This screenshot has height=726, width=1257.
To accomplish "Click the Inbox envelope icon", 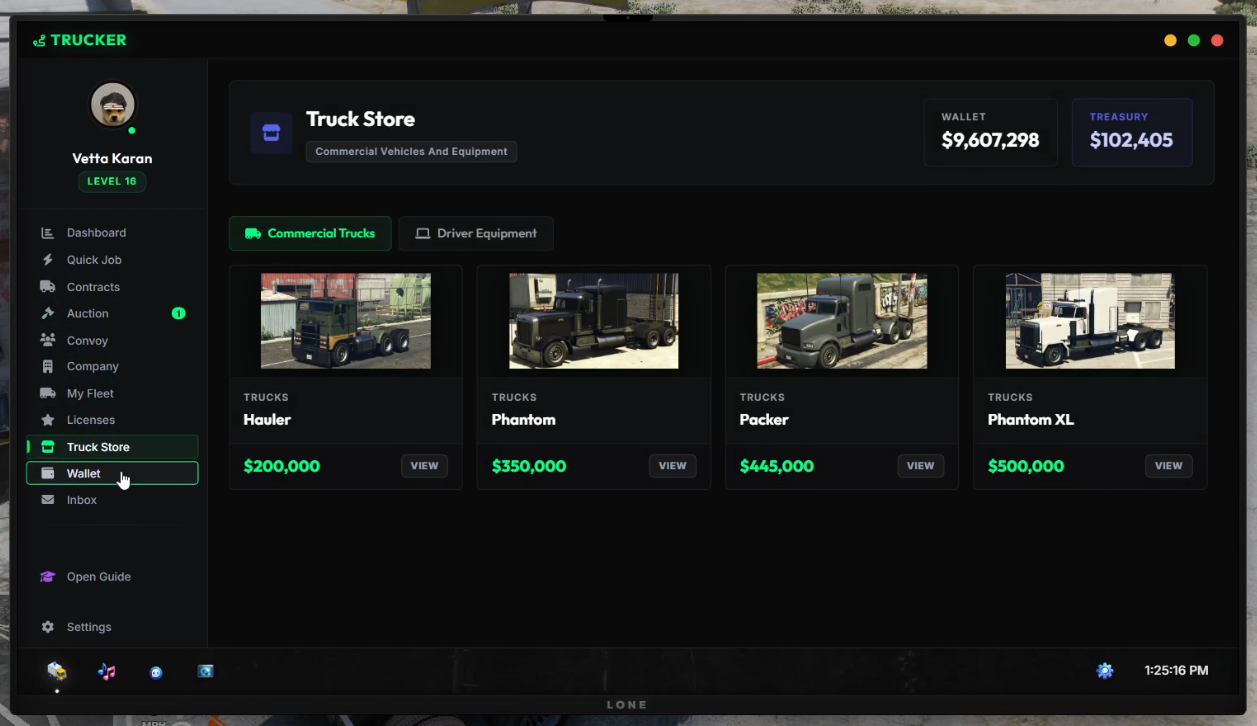I will point(47,500).
